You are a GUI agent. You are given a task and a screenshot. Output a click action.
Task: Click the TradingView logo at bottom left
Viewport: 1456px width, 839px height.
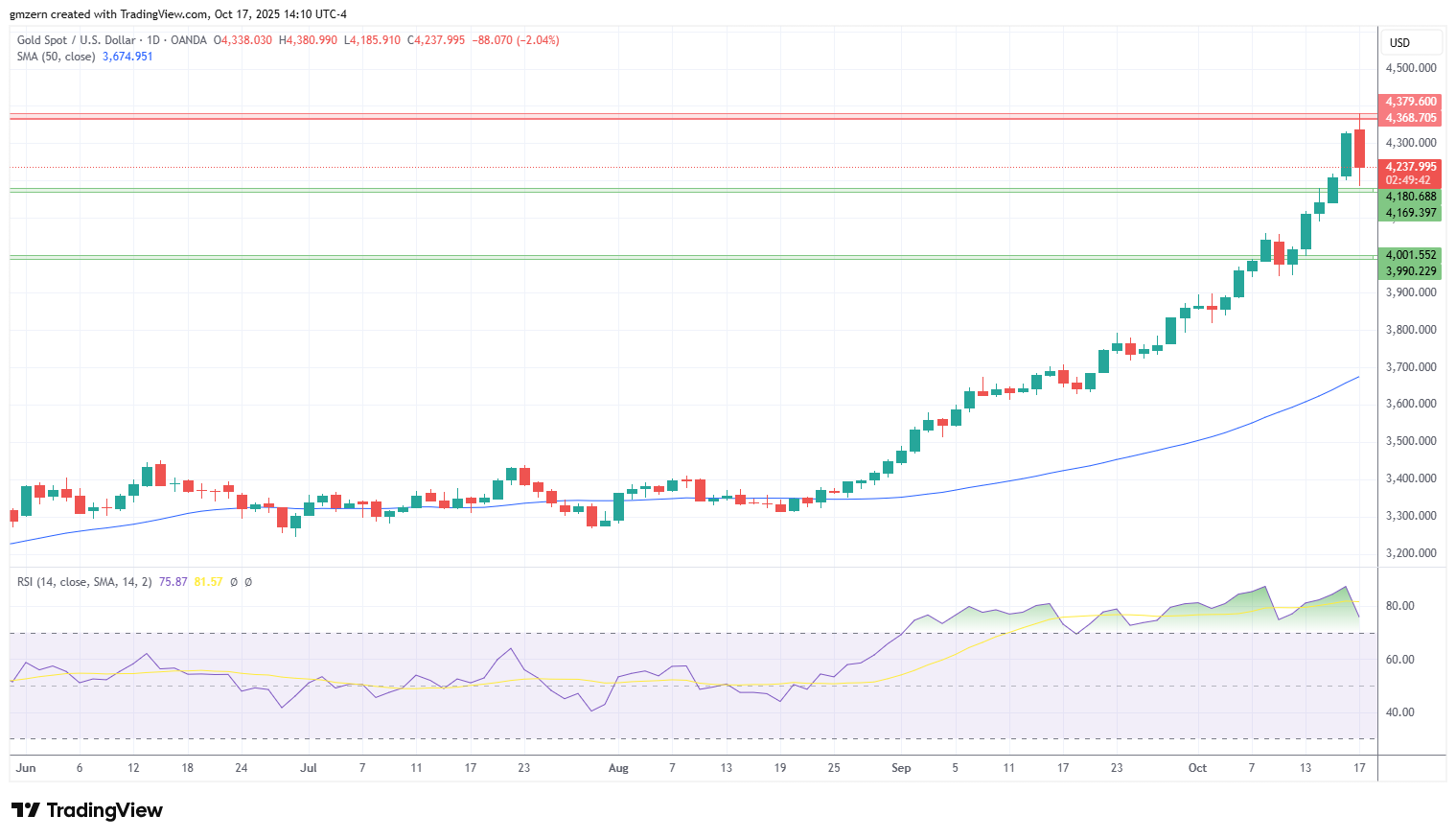click(87, 810)
